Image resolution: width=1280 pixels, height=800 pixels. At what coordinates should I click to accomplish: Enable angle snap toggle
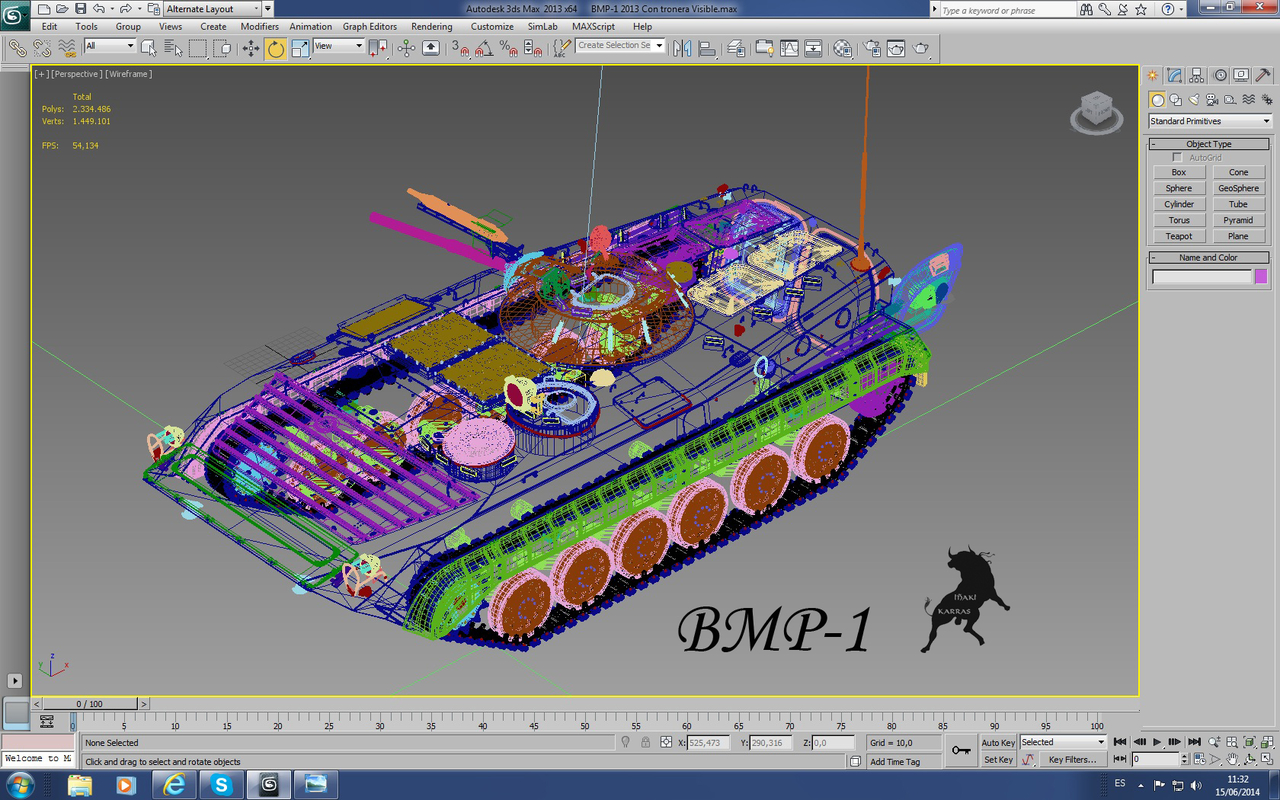point(483,47)
